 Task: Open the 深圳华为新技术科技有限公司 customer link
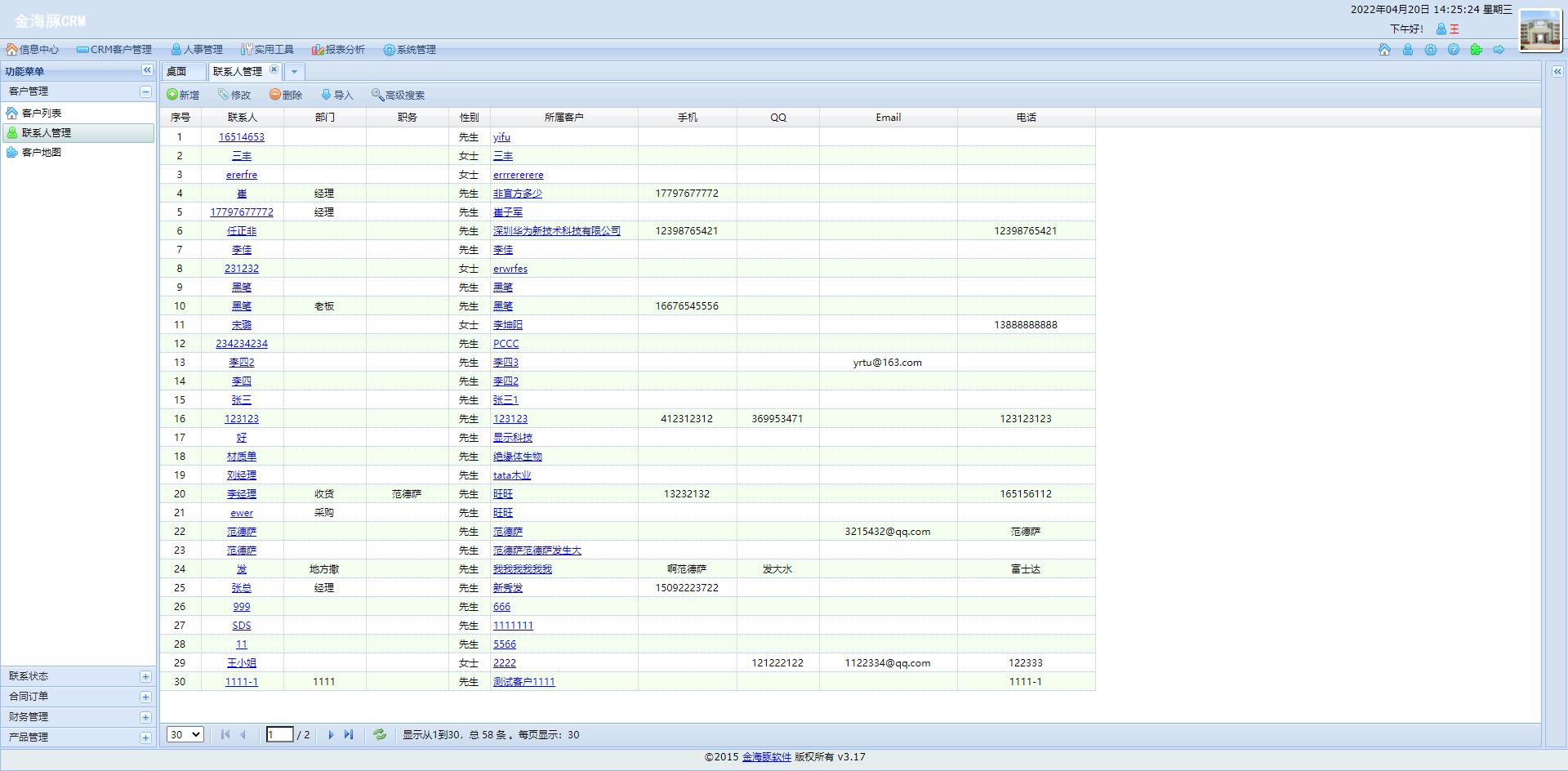(x=556, y=231)
